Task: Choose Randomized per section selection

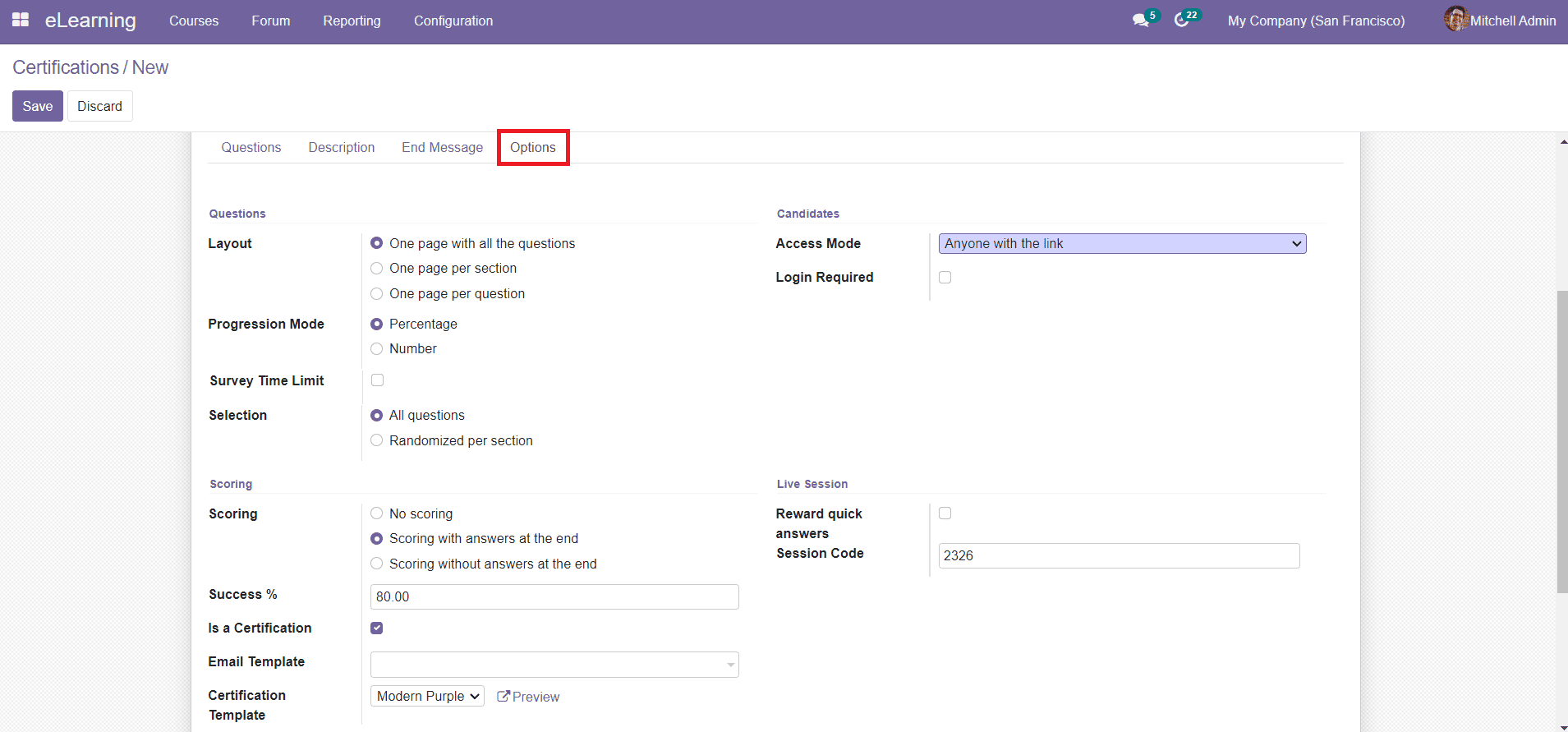Action: pos(377,441)
